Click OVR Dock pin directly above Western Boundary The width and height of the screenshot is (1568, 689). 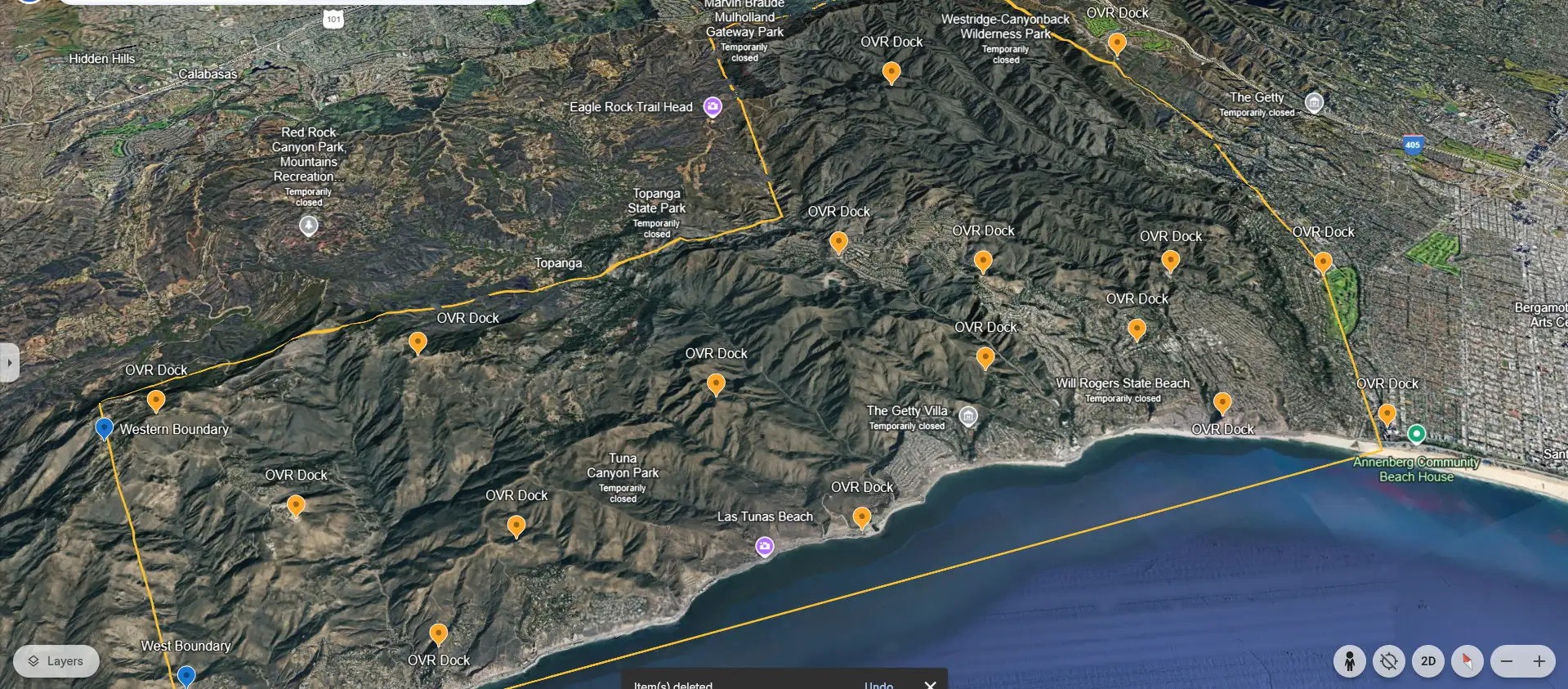pos(156,400)
